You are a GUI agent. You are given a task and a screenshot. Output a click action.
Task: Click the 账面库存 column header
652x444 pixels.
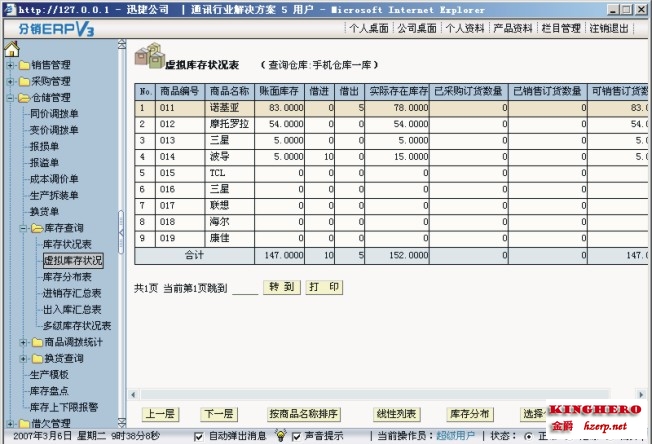279,91
